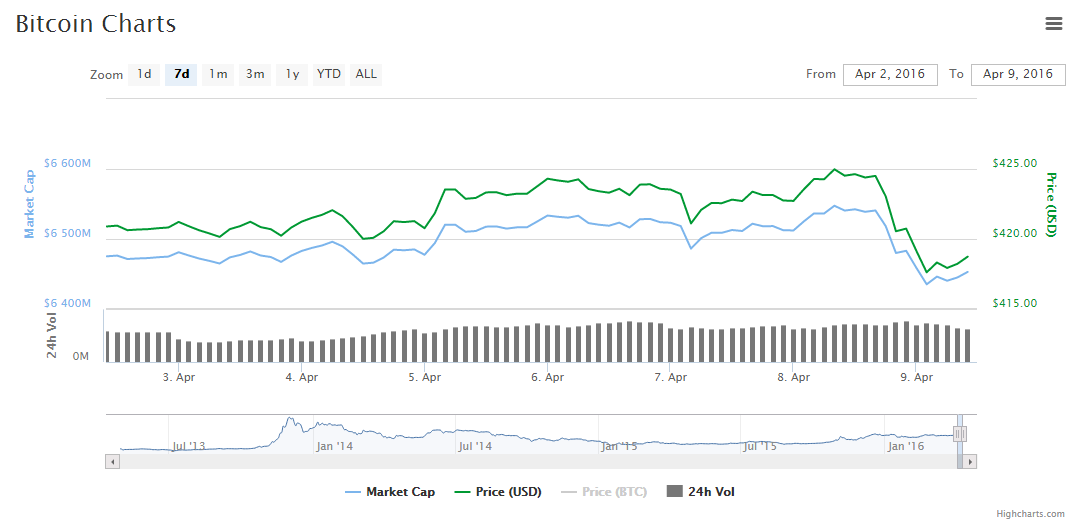Screen dimensions: 1089x530
Task: Click the navigator right scroll arrow
Action: pyautogui.click(x=970, y=461)
